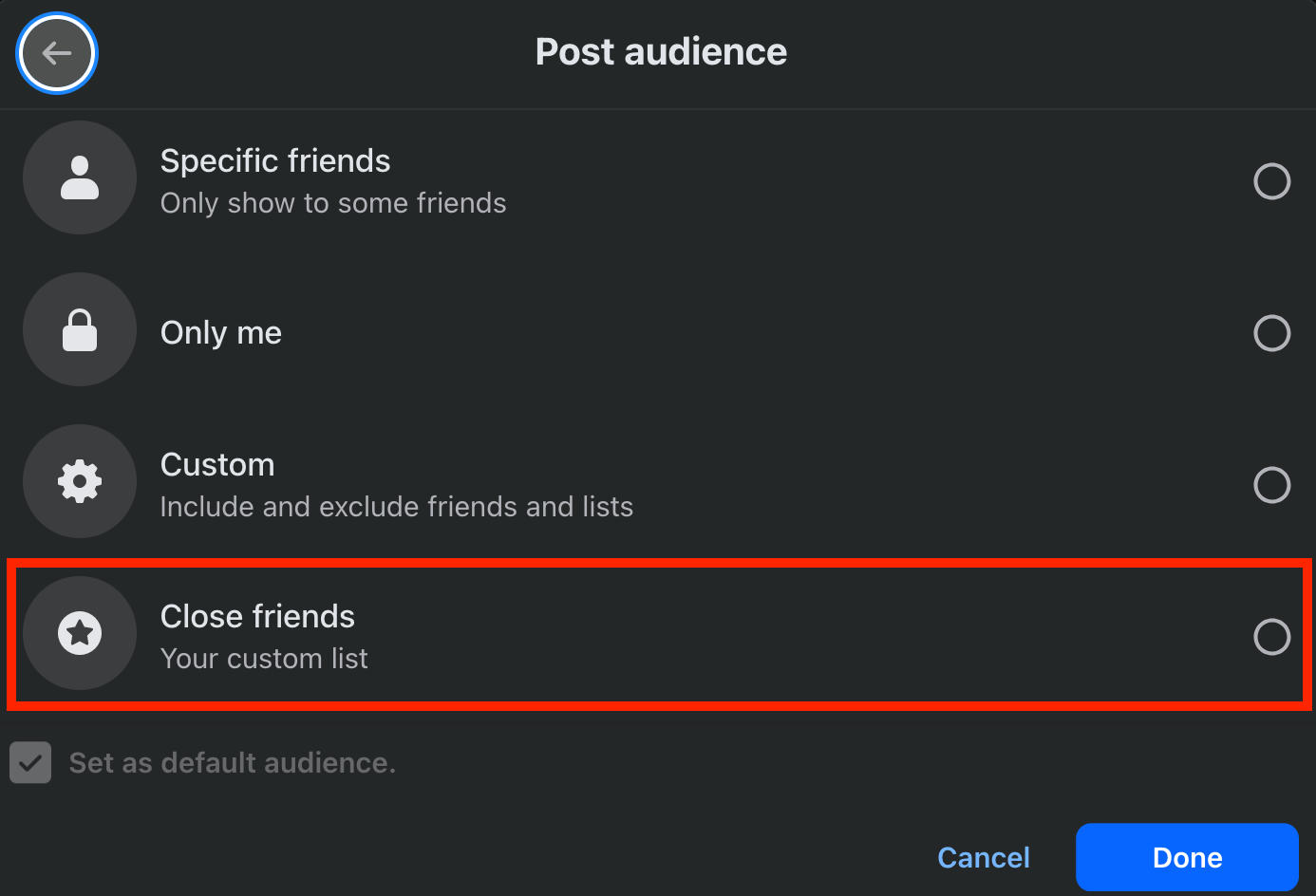Toggle the Set as default audience checkbox
Screen dimensions: 1316x896
(x=30, y=763)
